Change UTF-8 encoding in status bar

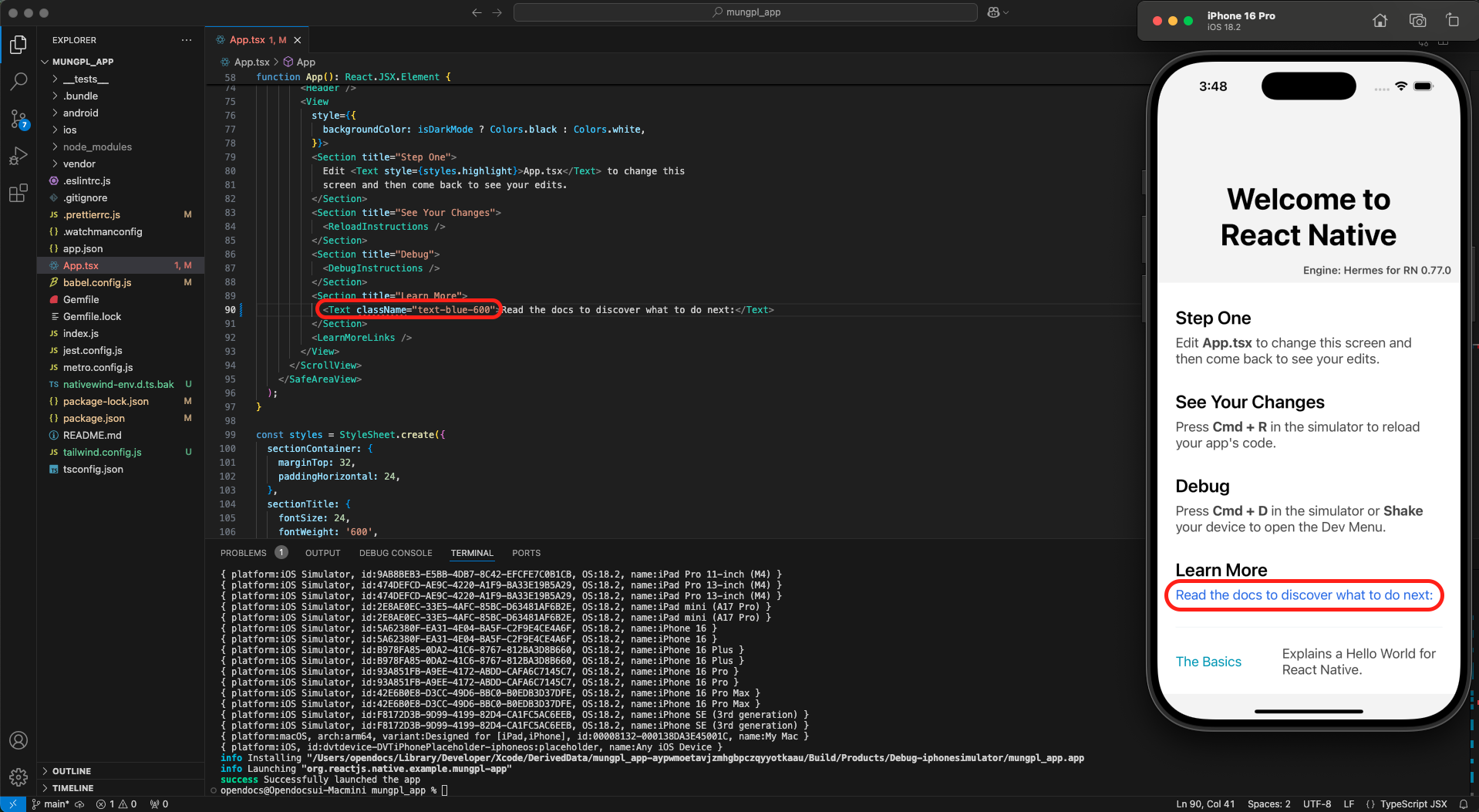point(1317,804)
